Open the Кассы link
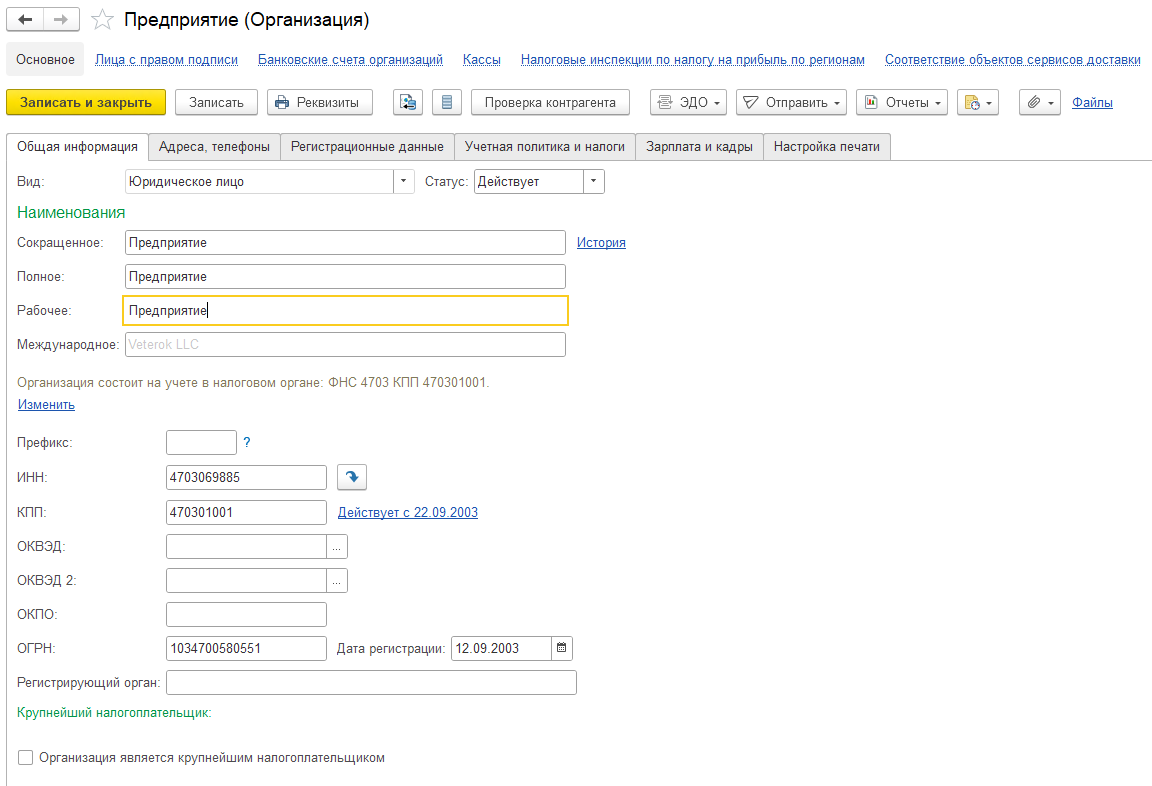This screenshot has width=1152, height=786. (482, 60)
